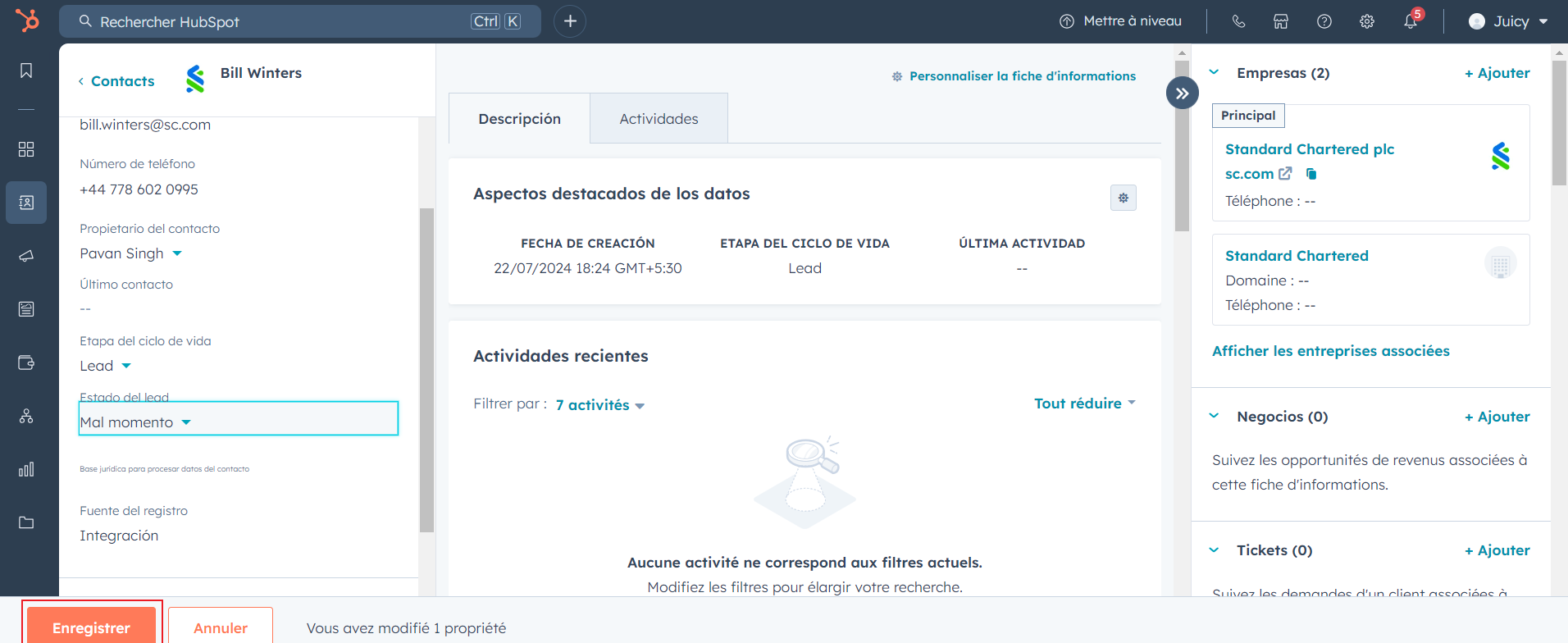
Task: Open the automation workflows icon in sidebar
Action: tap(26, 416)
